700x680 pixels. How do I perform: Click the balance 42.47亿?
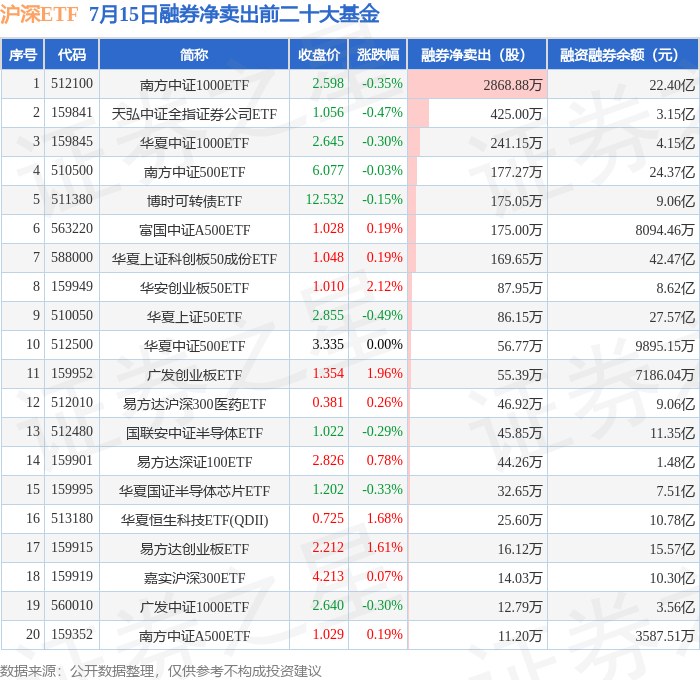point(672,259)
